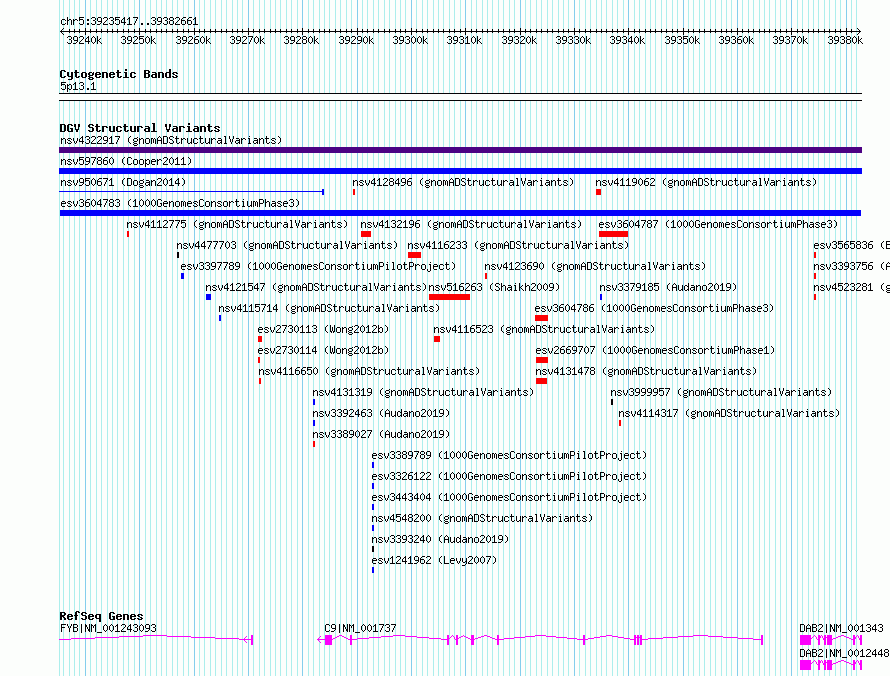Select nsv4116650 variant label
This screenshot has height=676, width=890.
(x=369, y=371)
